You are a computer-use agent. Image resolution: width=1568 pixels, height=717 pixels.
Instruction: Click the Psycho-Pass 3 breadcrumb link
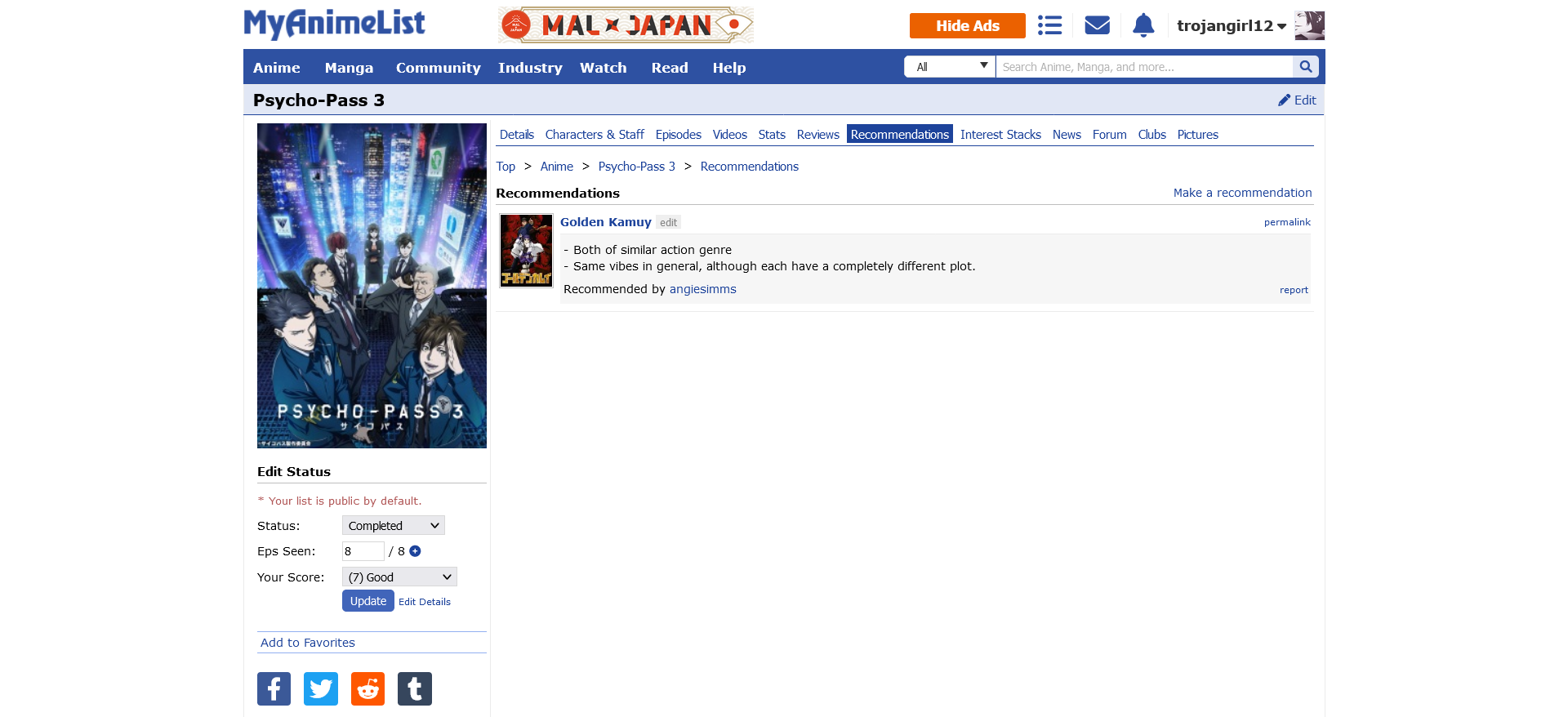(637, 167)
